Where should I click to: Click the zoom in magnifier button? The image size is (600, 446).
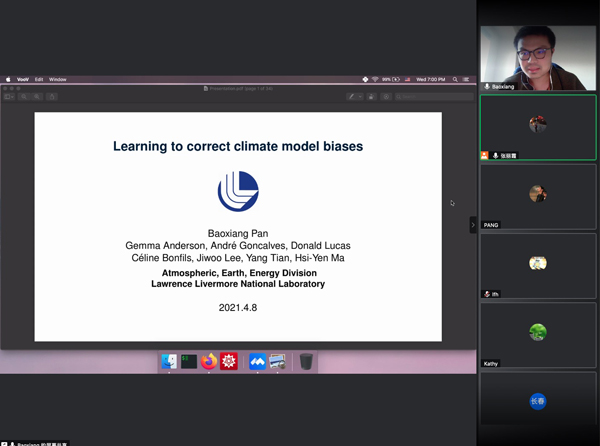point(37,97)
